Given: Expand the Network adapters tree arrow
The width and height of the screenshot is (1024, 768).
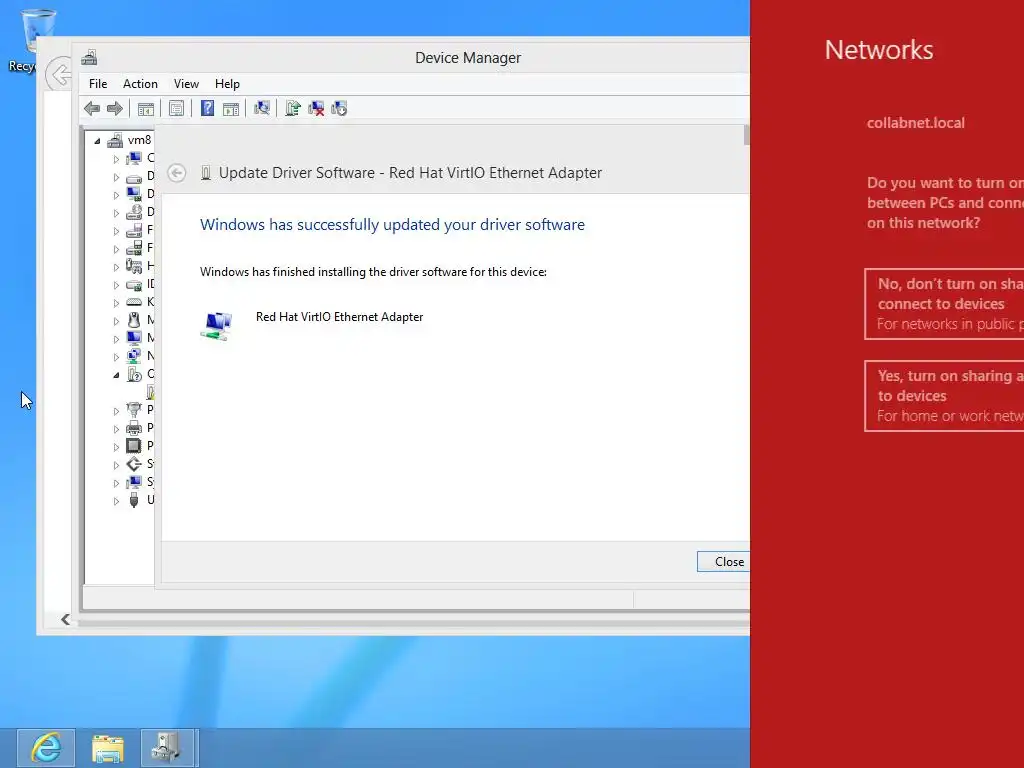Looking at the screenshot, I should [116, 357].
